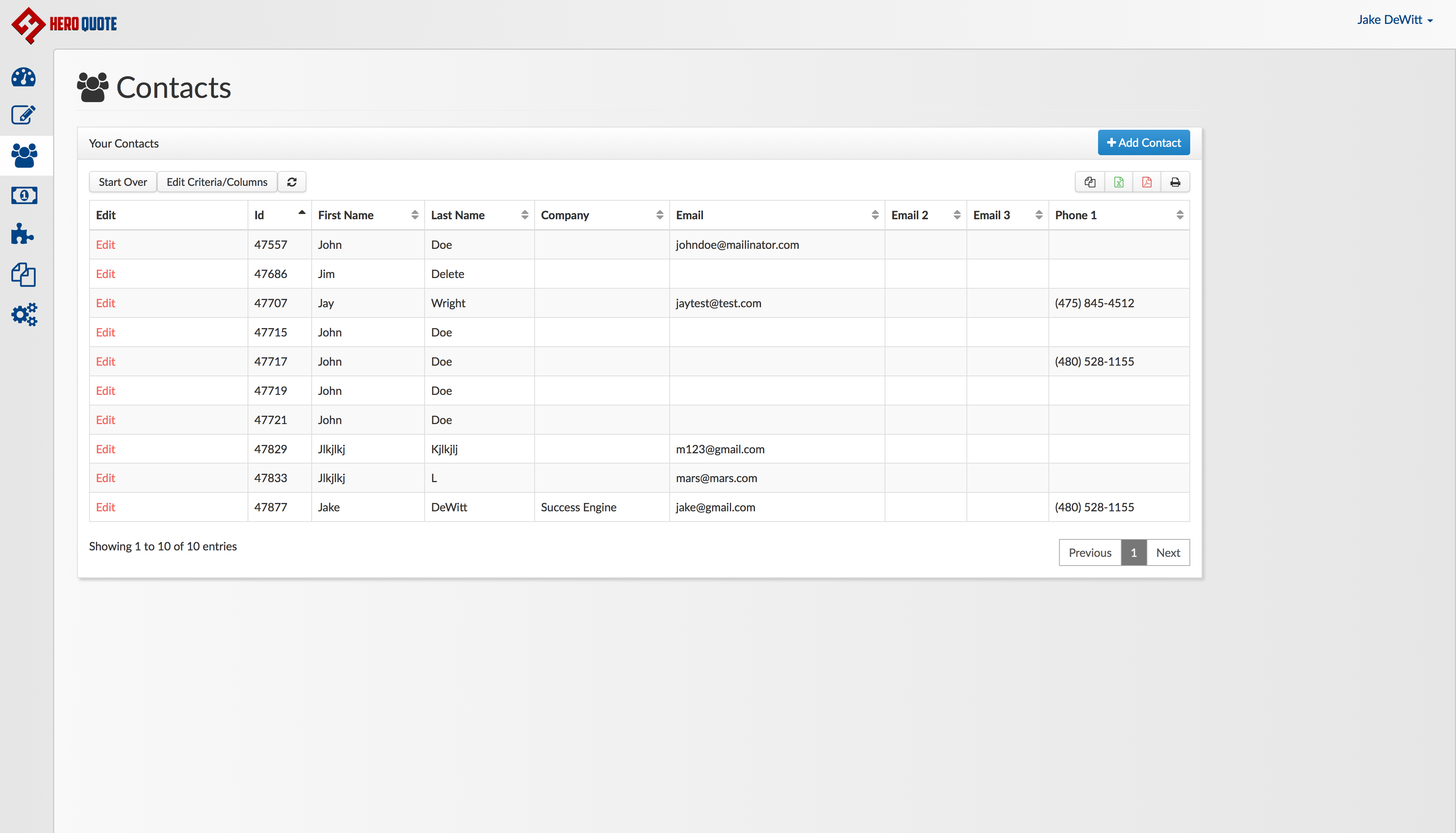
Task: Click the Start Over button
Action: pos(122,182)
